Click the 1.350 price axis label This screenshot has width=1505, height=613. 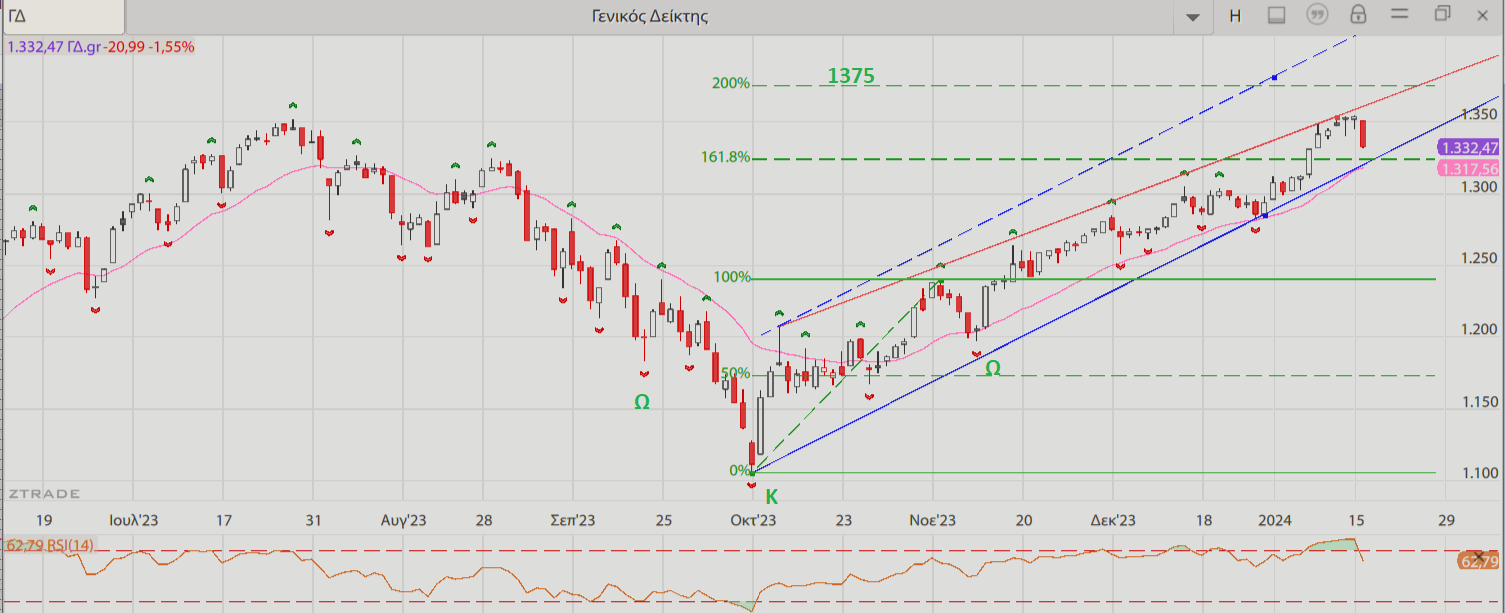point(1478,114)
